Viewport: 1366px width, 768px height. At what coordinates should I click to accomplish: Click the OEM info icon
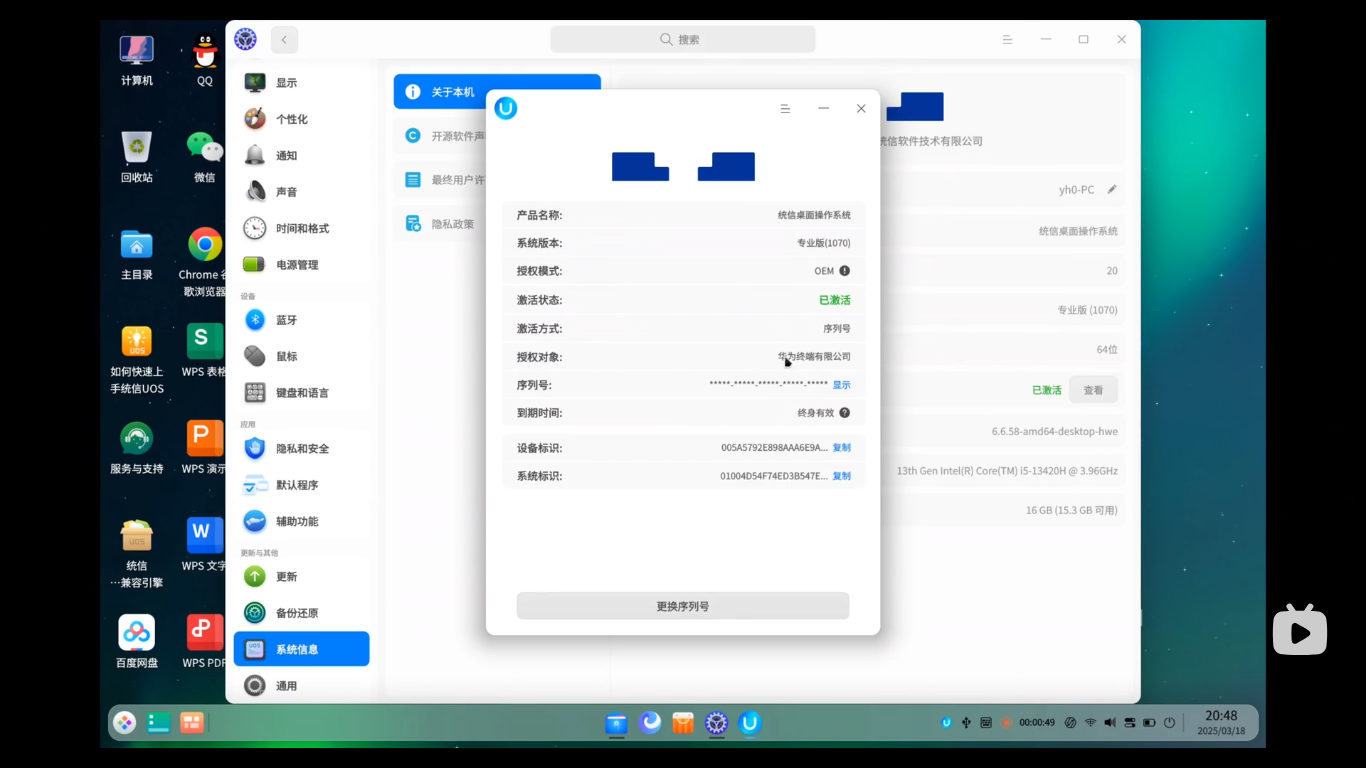(845, 271)
